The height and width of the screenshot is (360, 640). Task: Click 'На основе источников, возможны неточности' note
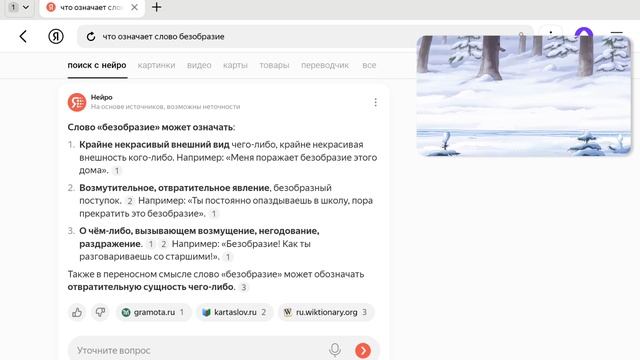[165, 107]
